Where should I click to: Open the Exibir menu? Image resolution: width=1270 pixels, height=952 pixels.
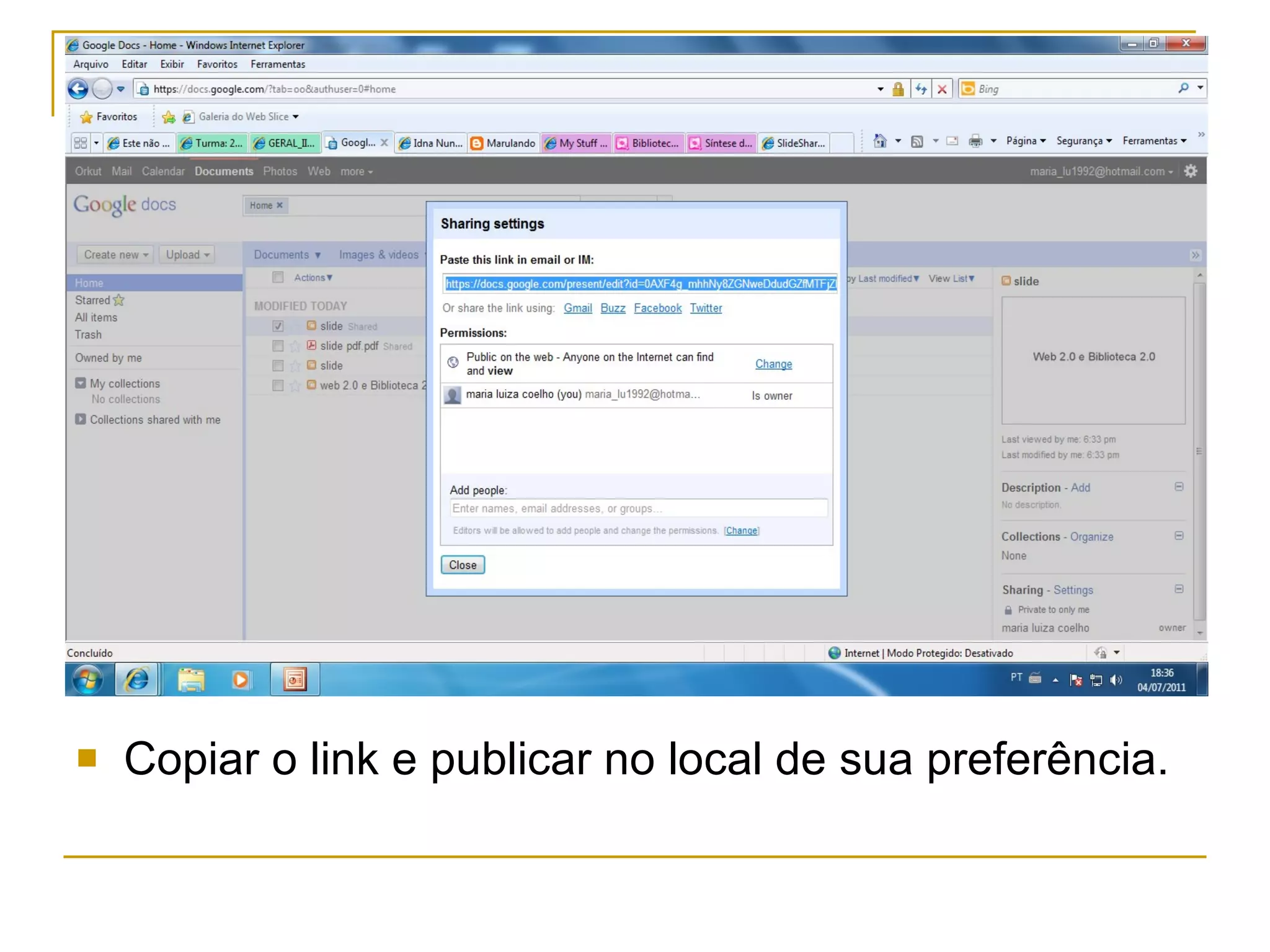[x=172, y=64]
